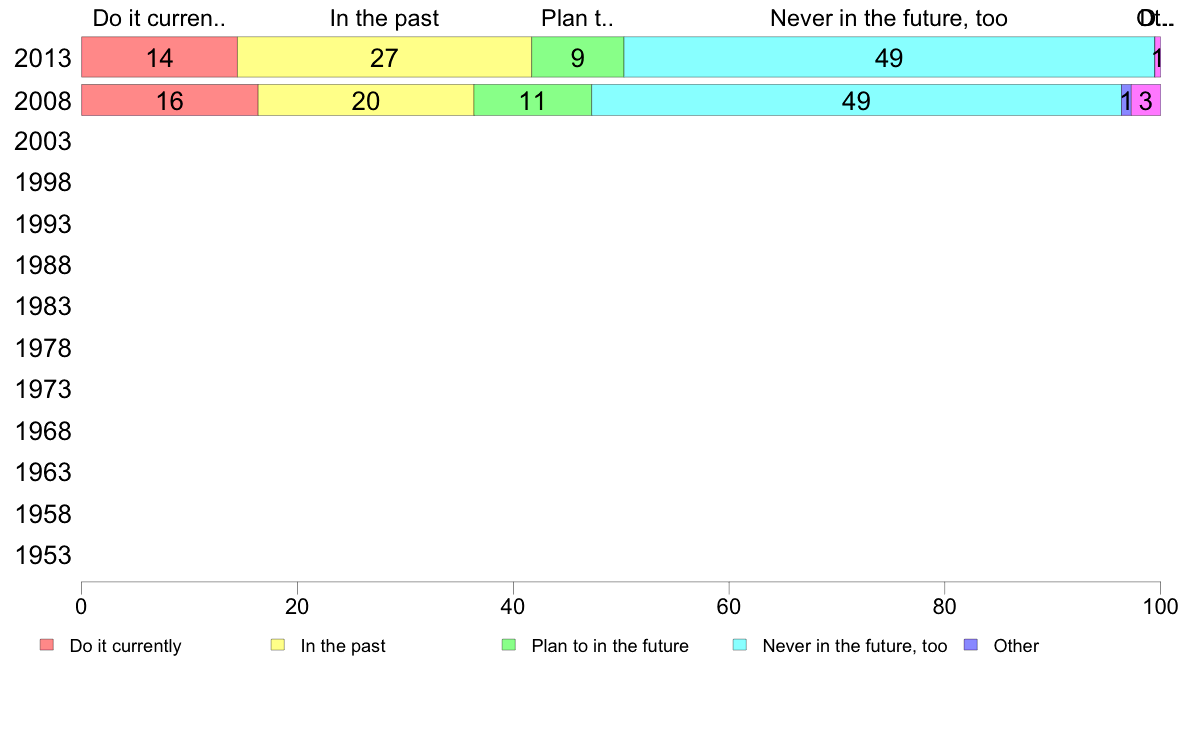Click the 2003 year label
Screen dimensions: 1188x736
(42, 142)
